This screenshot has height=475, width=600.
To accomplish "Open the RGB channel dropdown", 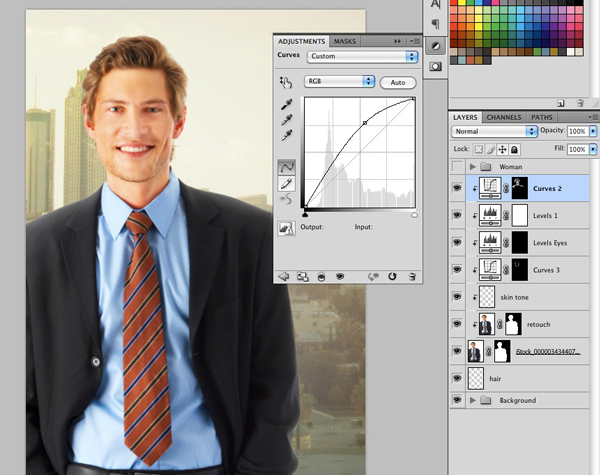I will click(x=340, y=81).
